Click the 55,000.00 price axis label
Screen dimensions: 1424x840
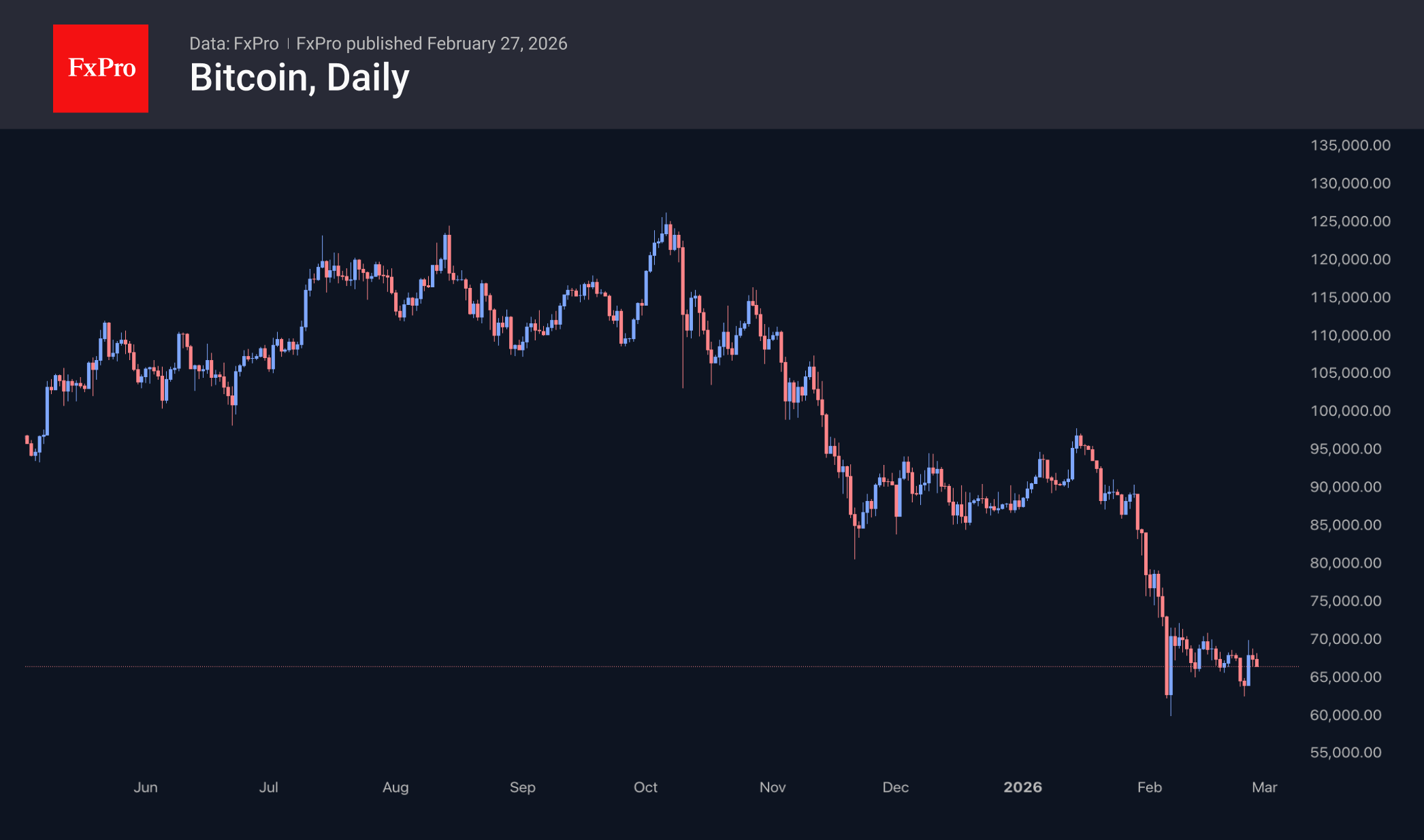click(1346, 752)
